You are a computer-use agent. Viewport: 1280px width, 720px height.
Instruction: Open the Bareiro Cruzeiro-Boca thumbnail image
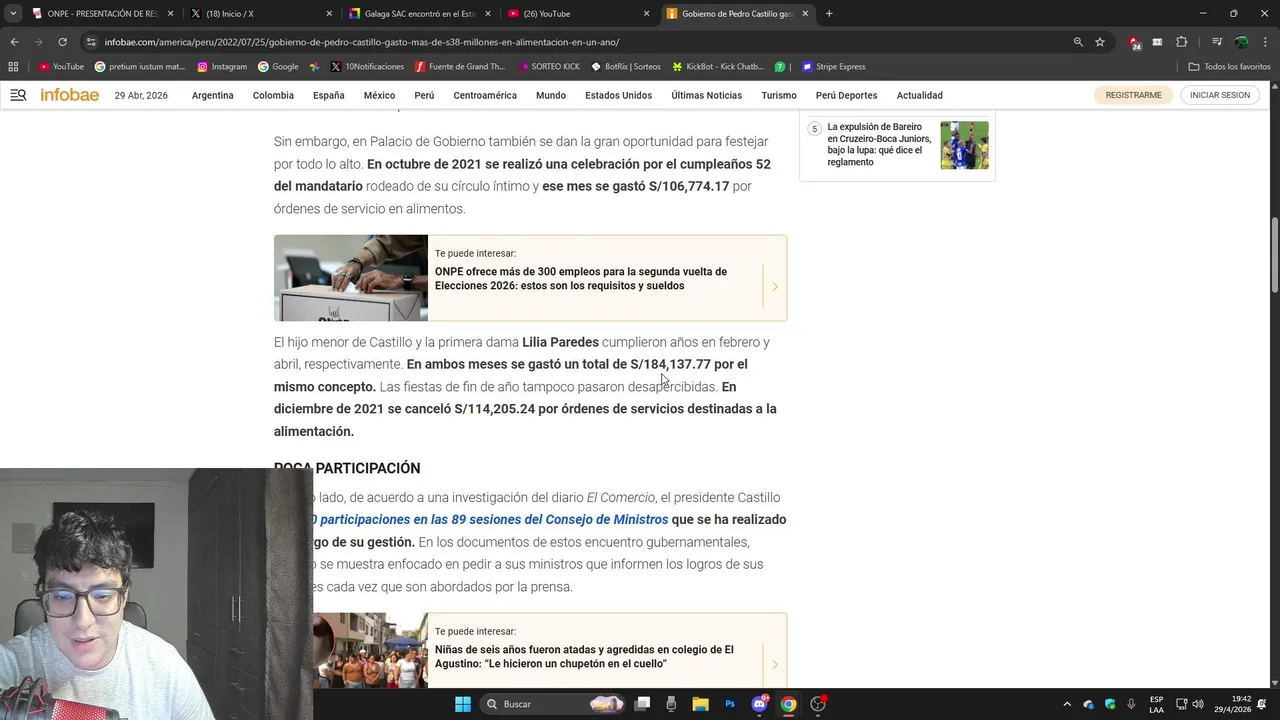tap(964, 145)
